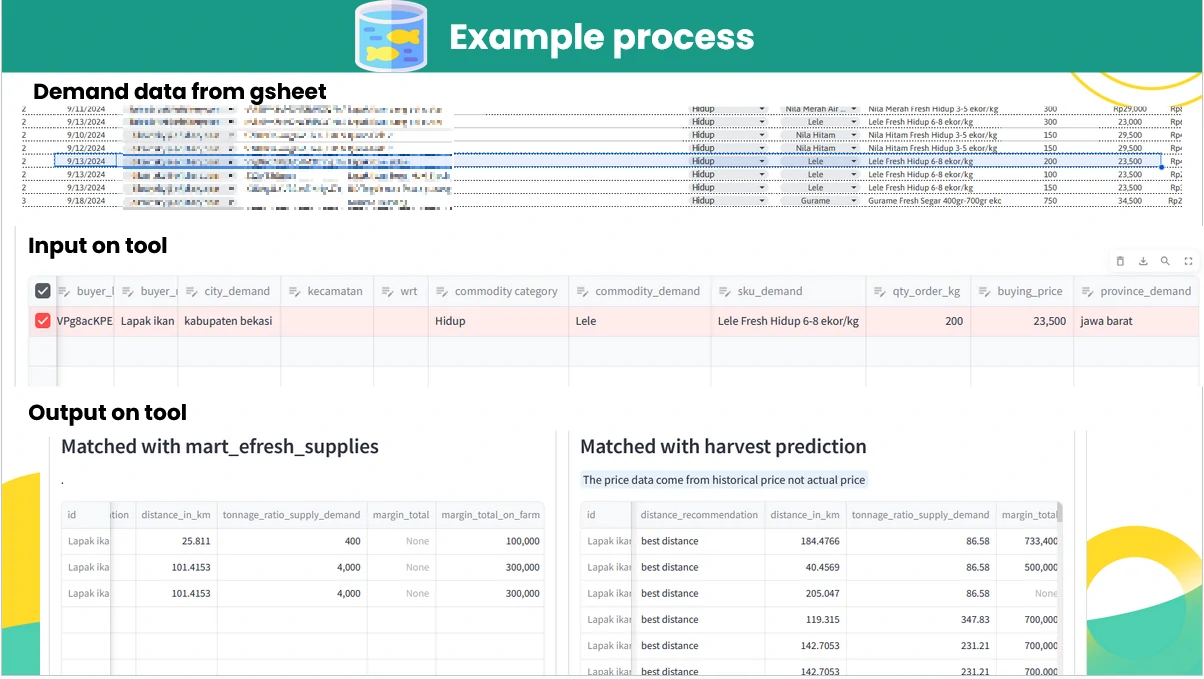
Task: Sort by commodity category column header
Action: click(505, 291)
